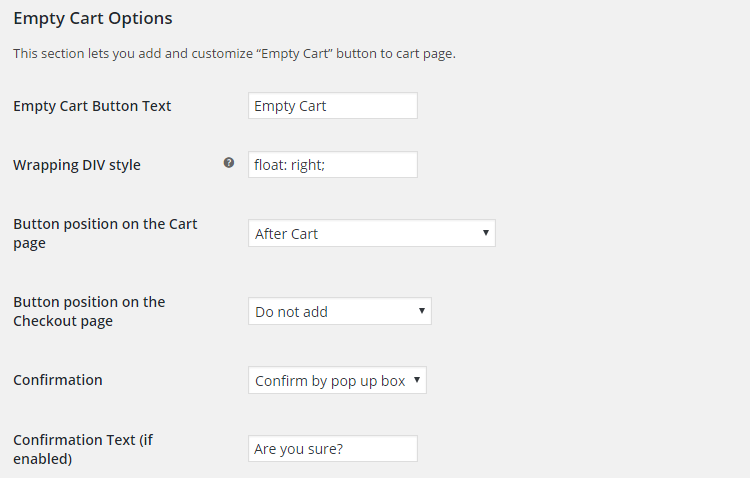
Task: Click the 'After Cart' selected value text
Action: [286, 234]
